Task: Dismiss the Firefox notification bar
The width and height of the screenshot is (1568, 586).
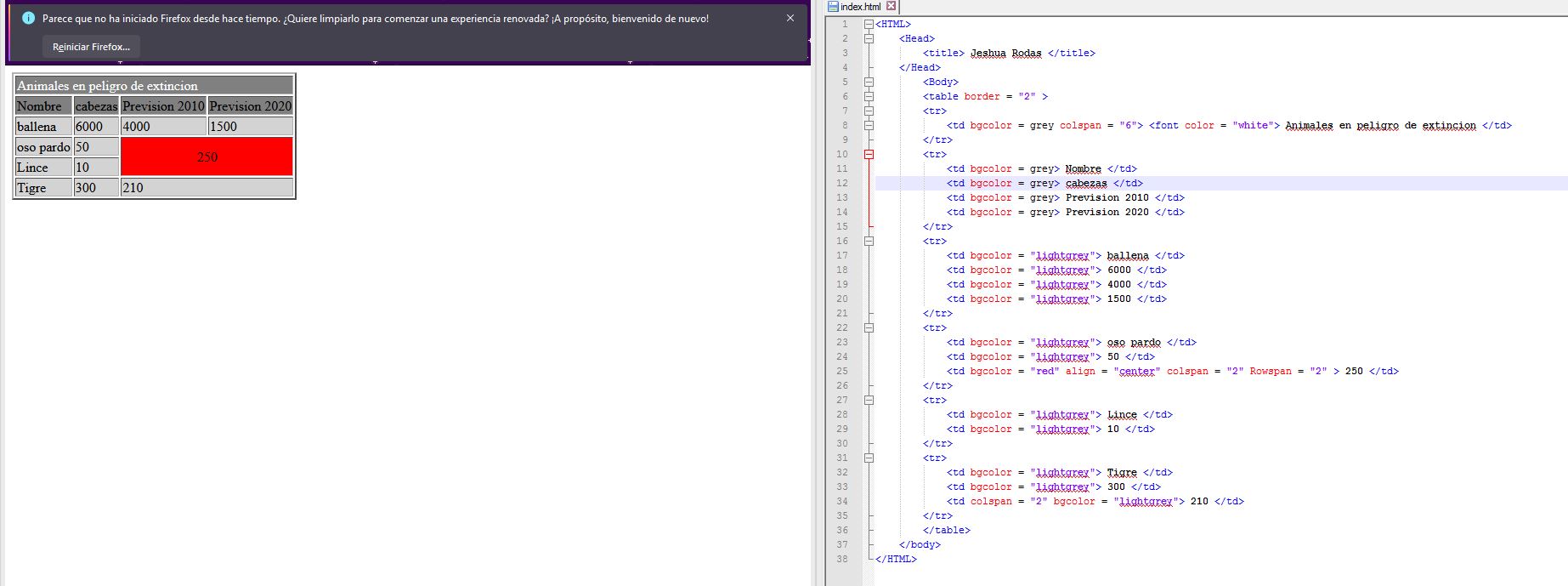Action: point(790,18)
